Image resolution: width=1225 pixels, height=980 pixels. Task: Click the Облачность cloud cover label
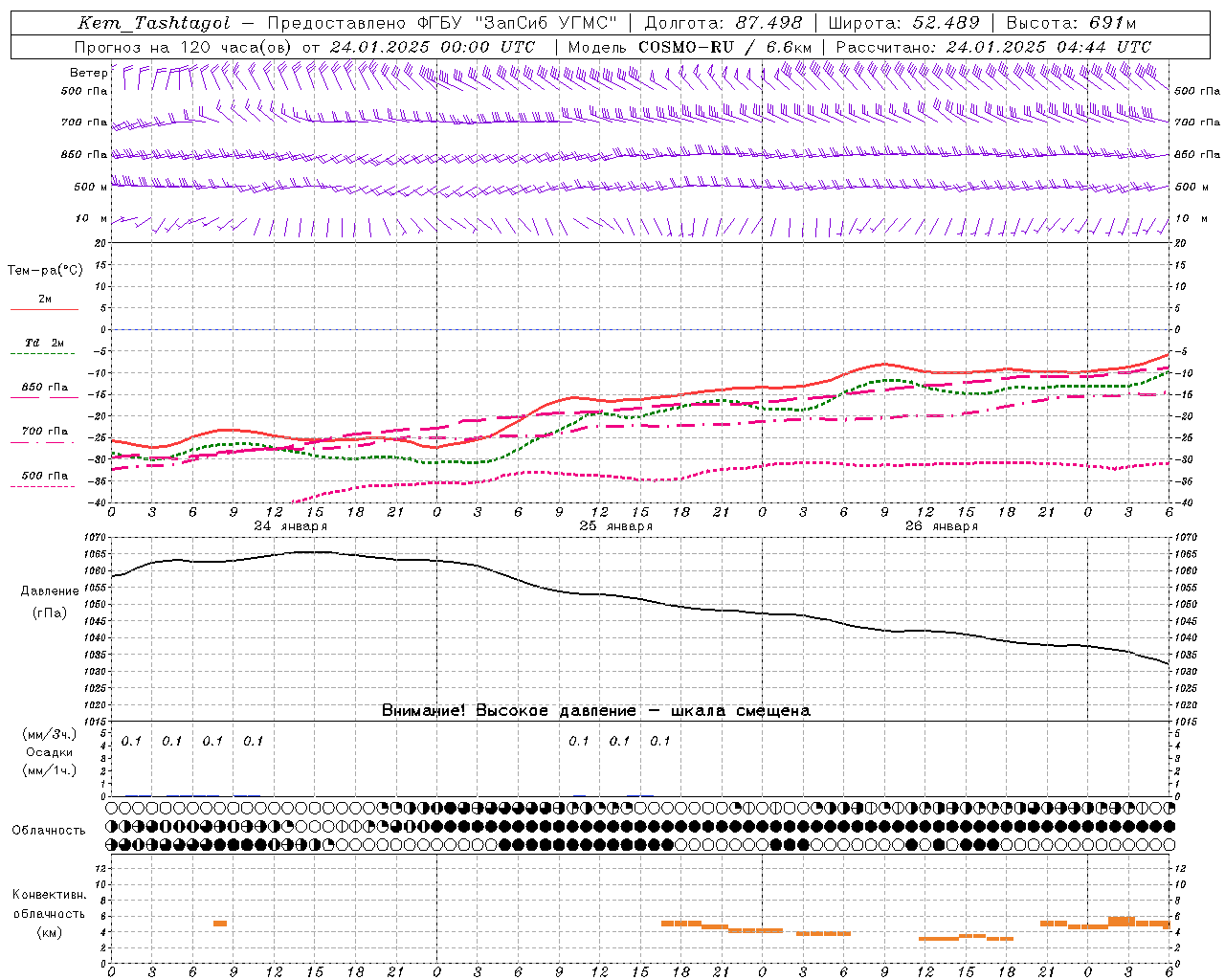pos(48,831)
